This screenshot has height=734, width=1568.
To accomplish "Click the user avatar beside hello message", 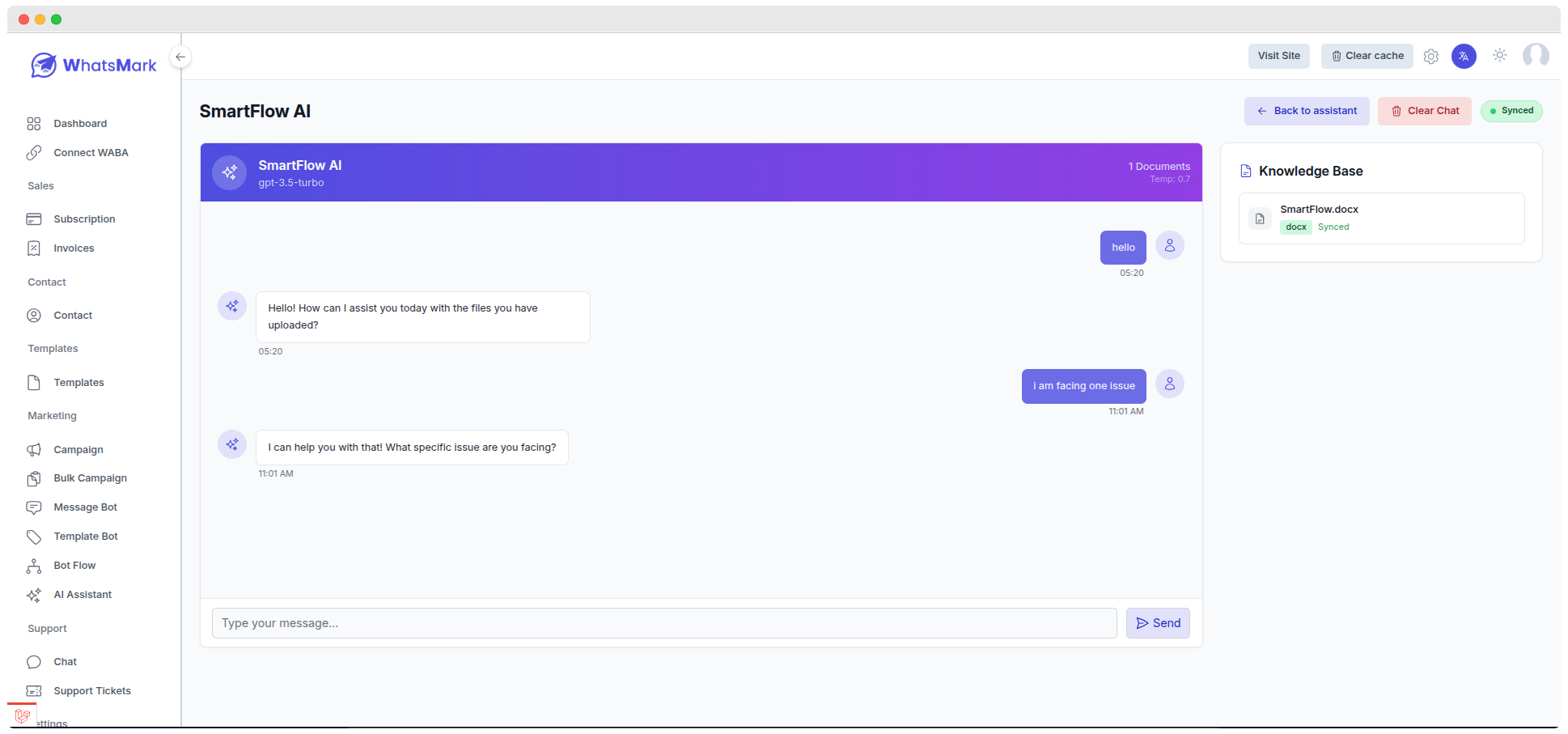I will [x=1170, y=245].
